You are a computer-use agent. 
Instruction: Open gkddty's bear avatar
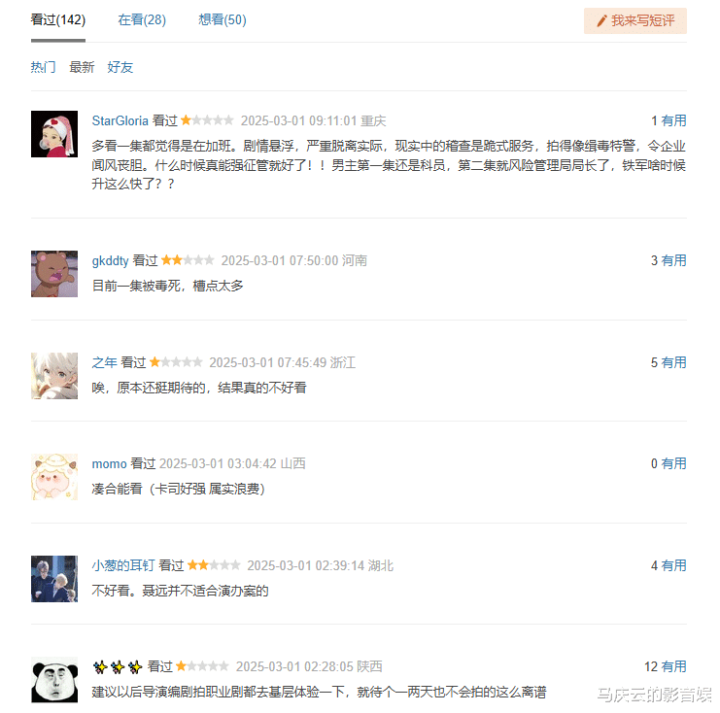(x=54, y=274)
